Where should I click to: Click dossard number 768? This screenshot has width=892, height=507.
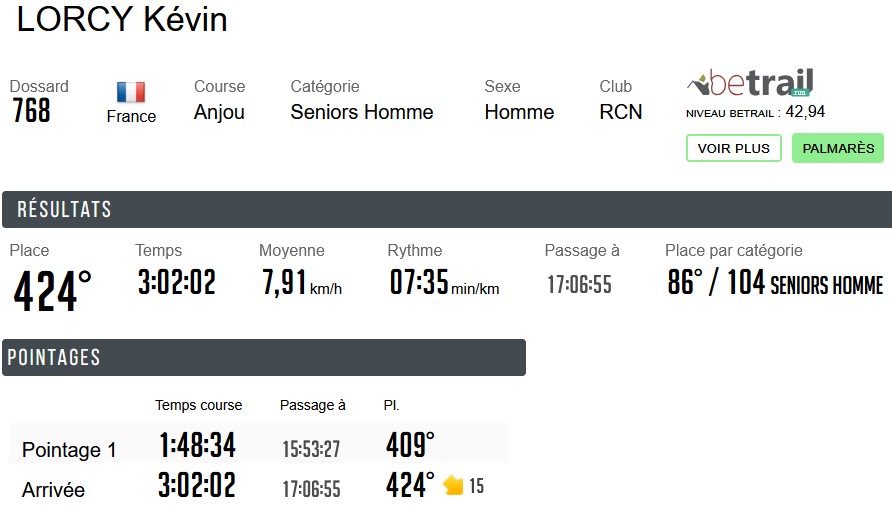point(31,111)
